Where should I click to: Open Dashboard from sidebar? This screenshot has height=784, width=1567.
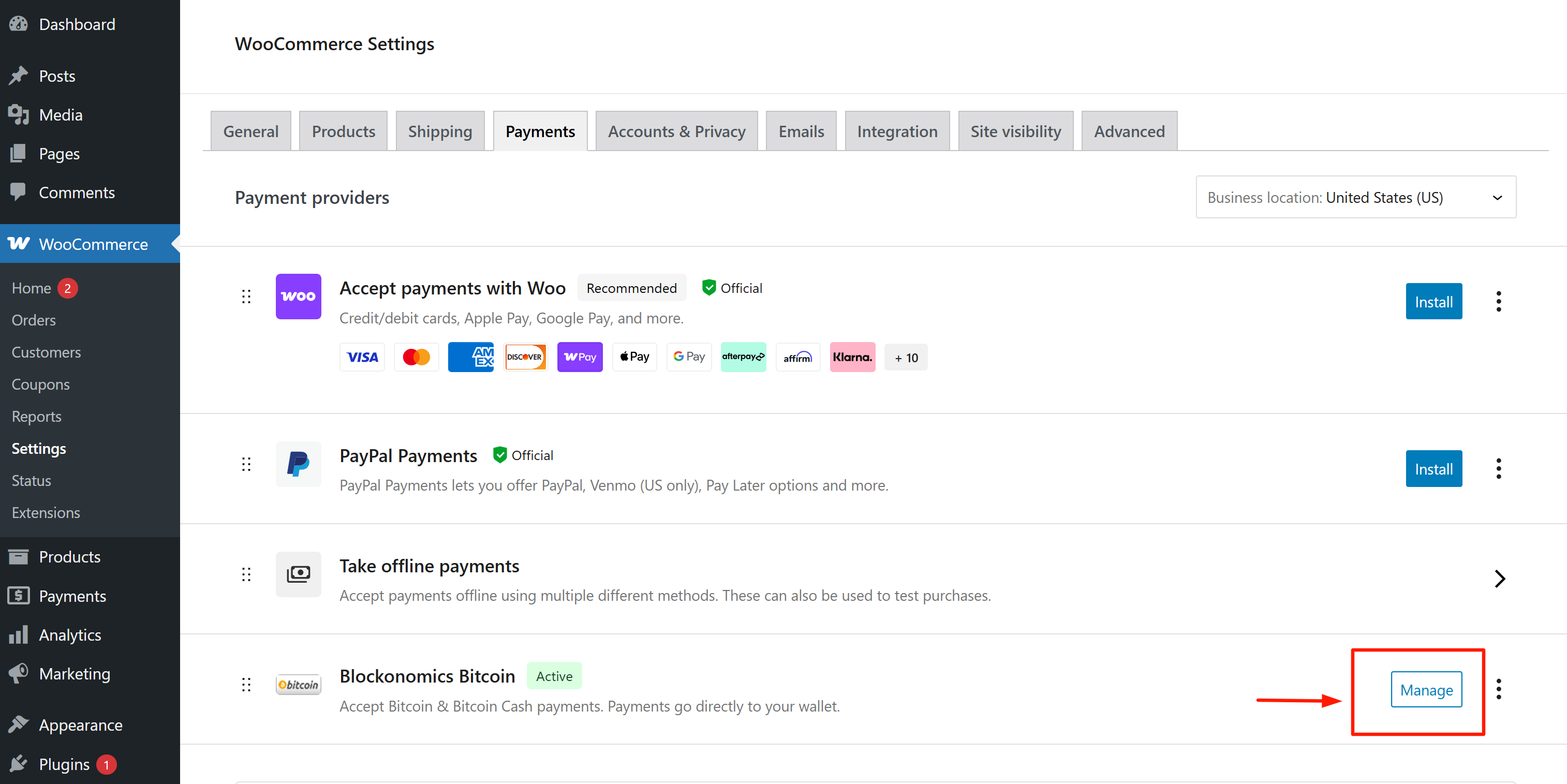(x=77, y=24)
